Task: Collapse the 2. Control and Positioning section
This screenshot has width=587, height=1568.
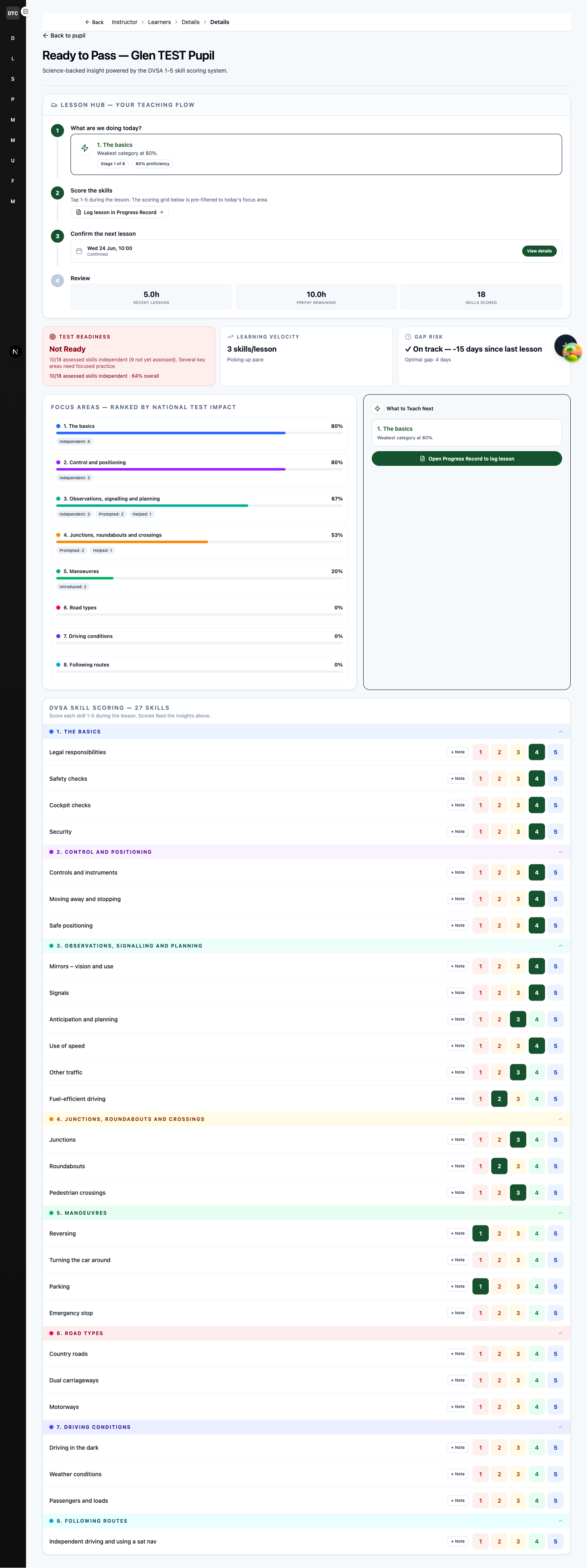Action: tap(560, 852)
